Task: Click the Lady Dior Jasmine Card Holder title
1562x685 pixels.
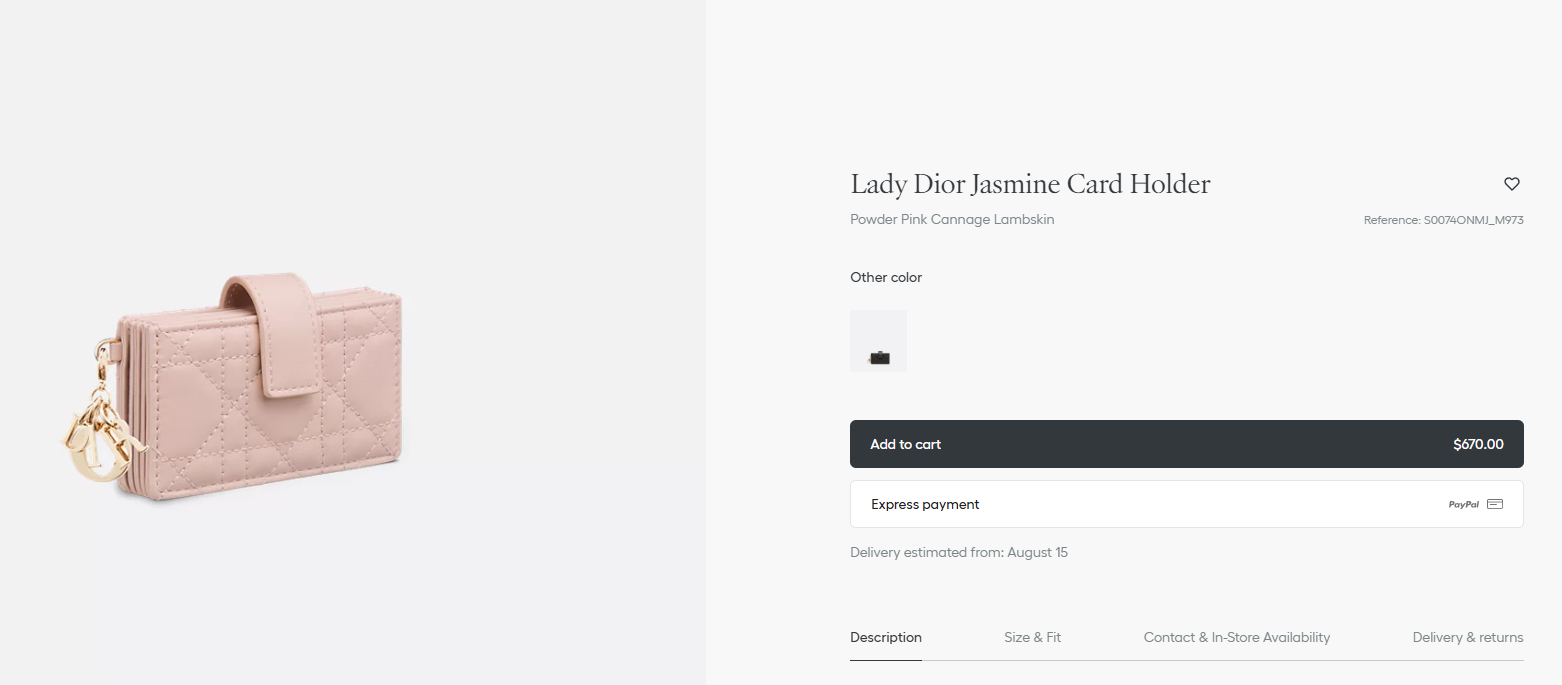Action: point(1030,184)
